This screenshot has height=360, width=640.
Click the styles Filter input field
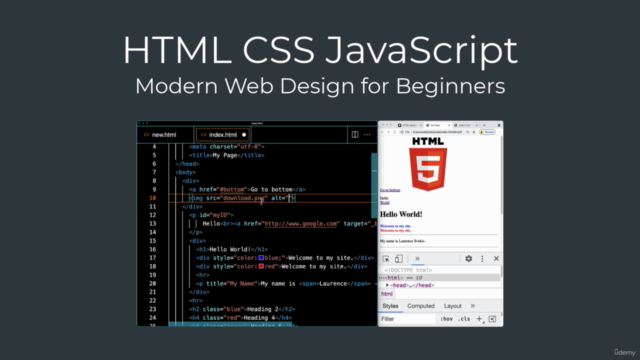point(407,319)
